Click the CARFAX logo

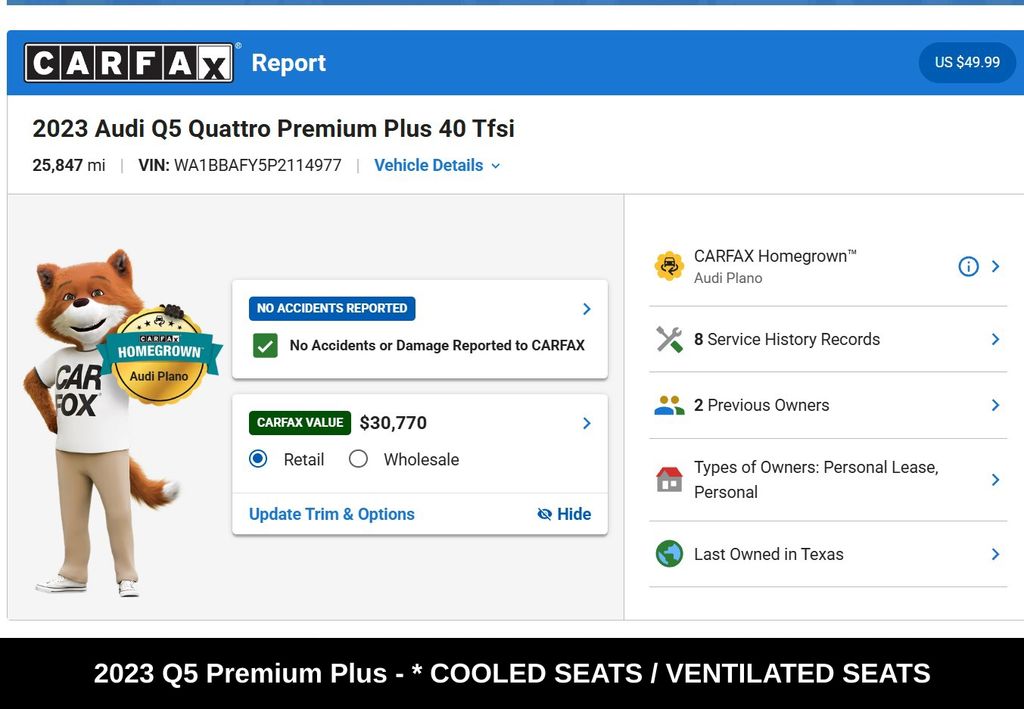tap(129, 63)
